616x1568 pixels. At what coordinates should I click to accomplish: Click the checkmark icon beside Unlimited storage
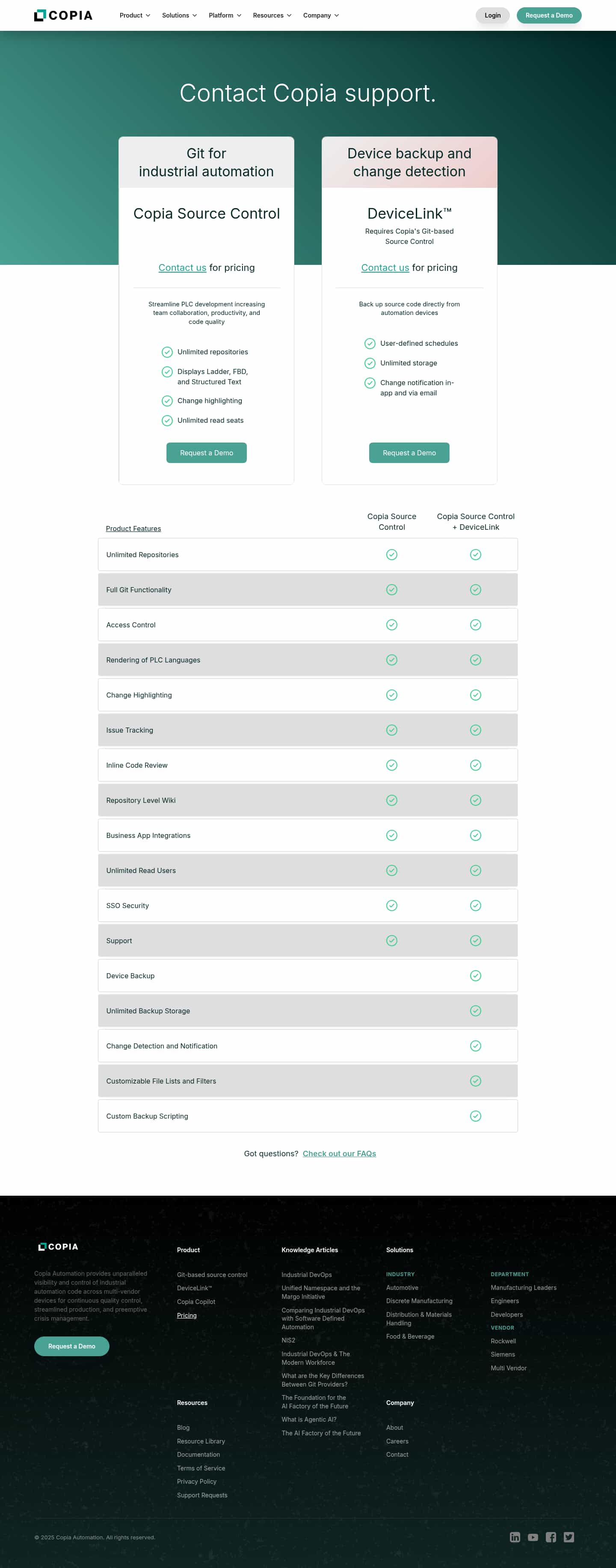coord(370,363)
